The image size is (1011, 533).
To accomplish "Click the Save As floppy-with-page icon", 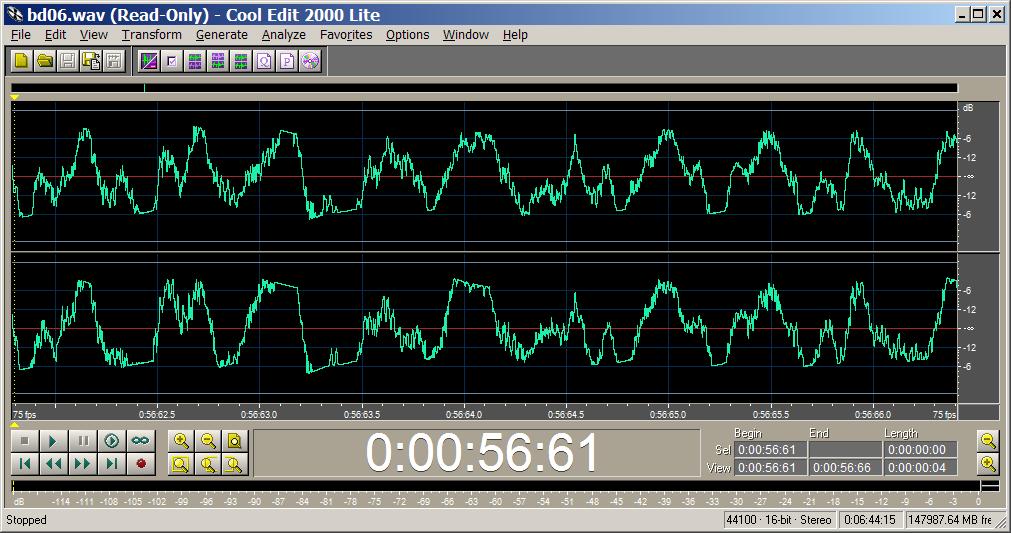I will (91, 61).
